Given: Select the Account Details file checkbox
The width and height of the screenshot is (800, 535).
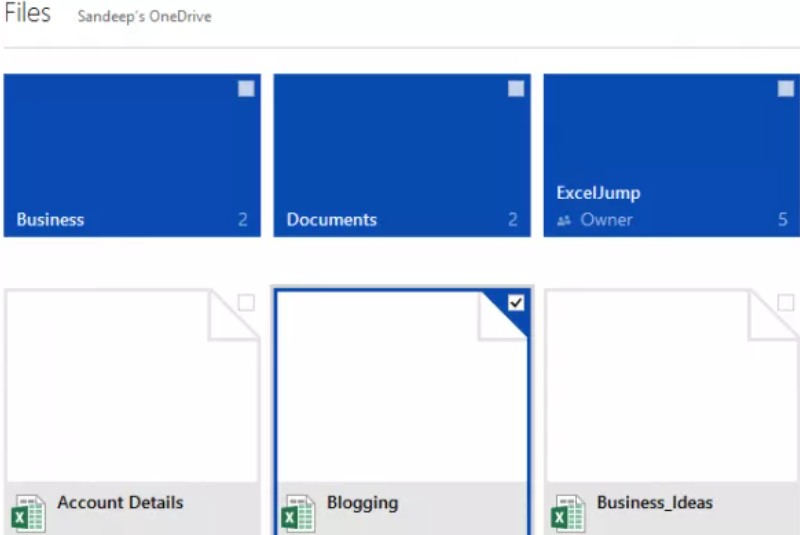Looking at the screenshot, I should click(246, 302).
